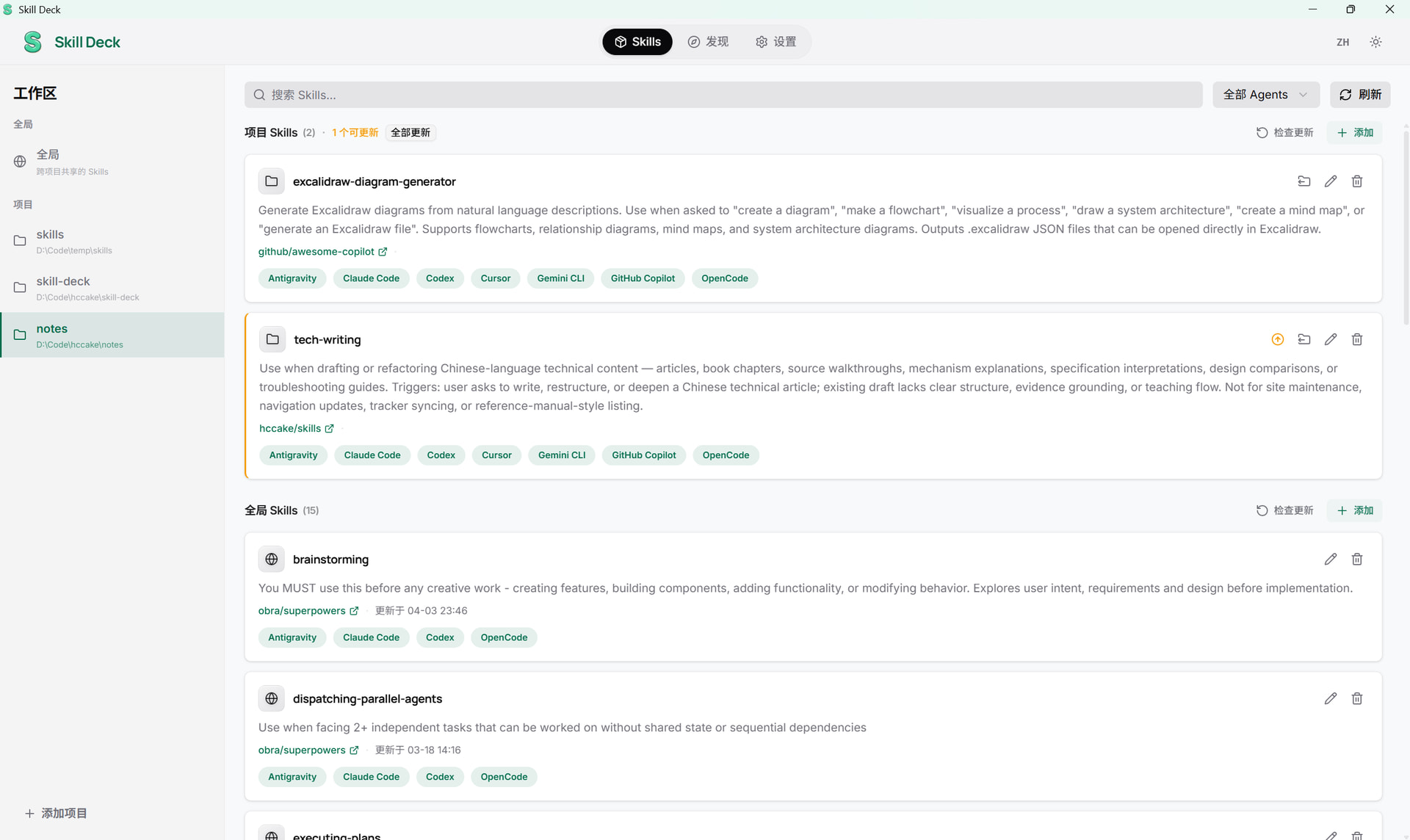Select the notes project in sidebar
This screenshot has width=1410, height=840.
[x=112, y=336]
